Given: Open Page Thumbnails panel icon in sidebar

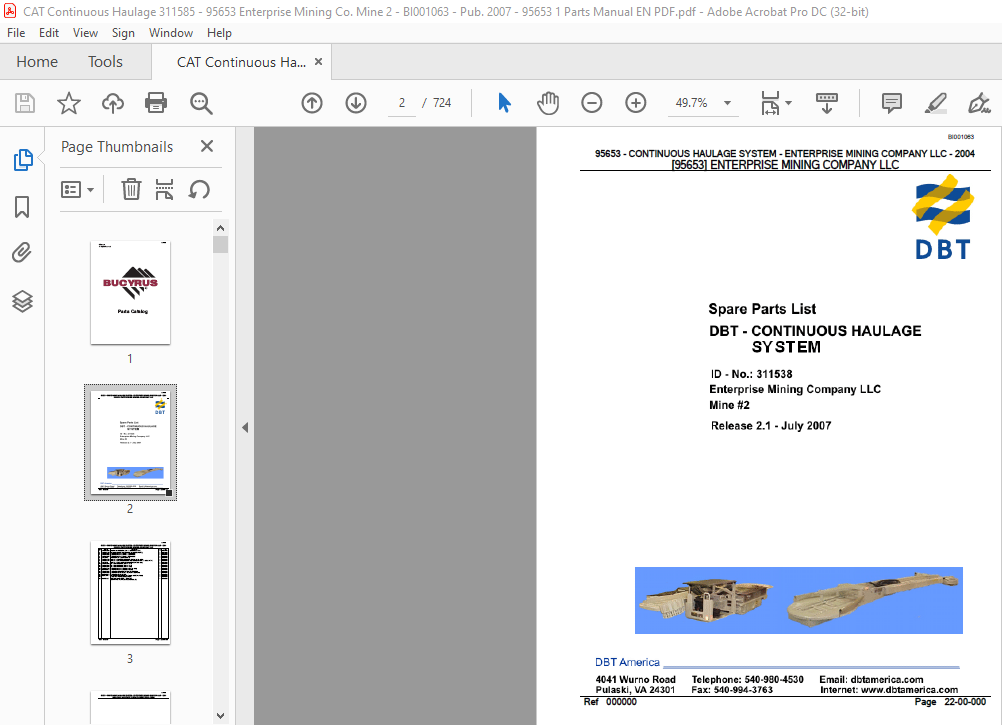Looking at the screenshot, I should tap(23, 160).
